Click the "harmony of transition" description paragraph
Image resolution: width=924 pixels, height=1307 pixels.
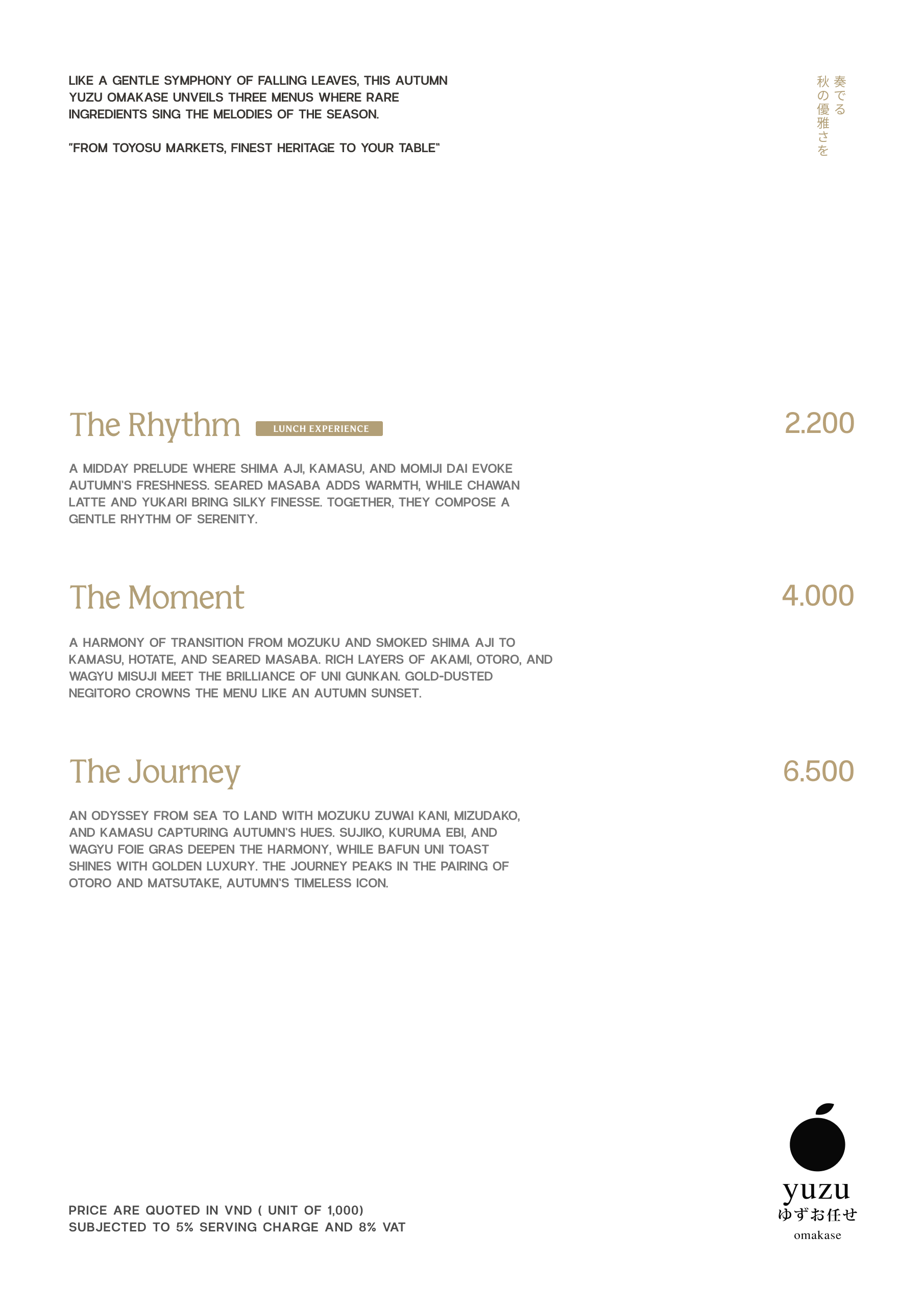(x=310, y=668)
